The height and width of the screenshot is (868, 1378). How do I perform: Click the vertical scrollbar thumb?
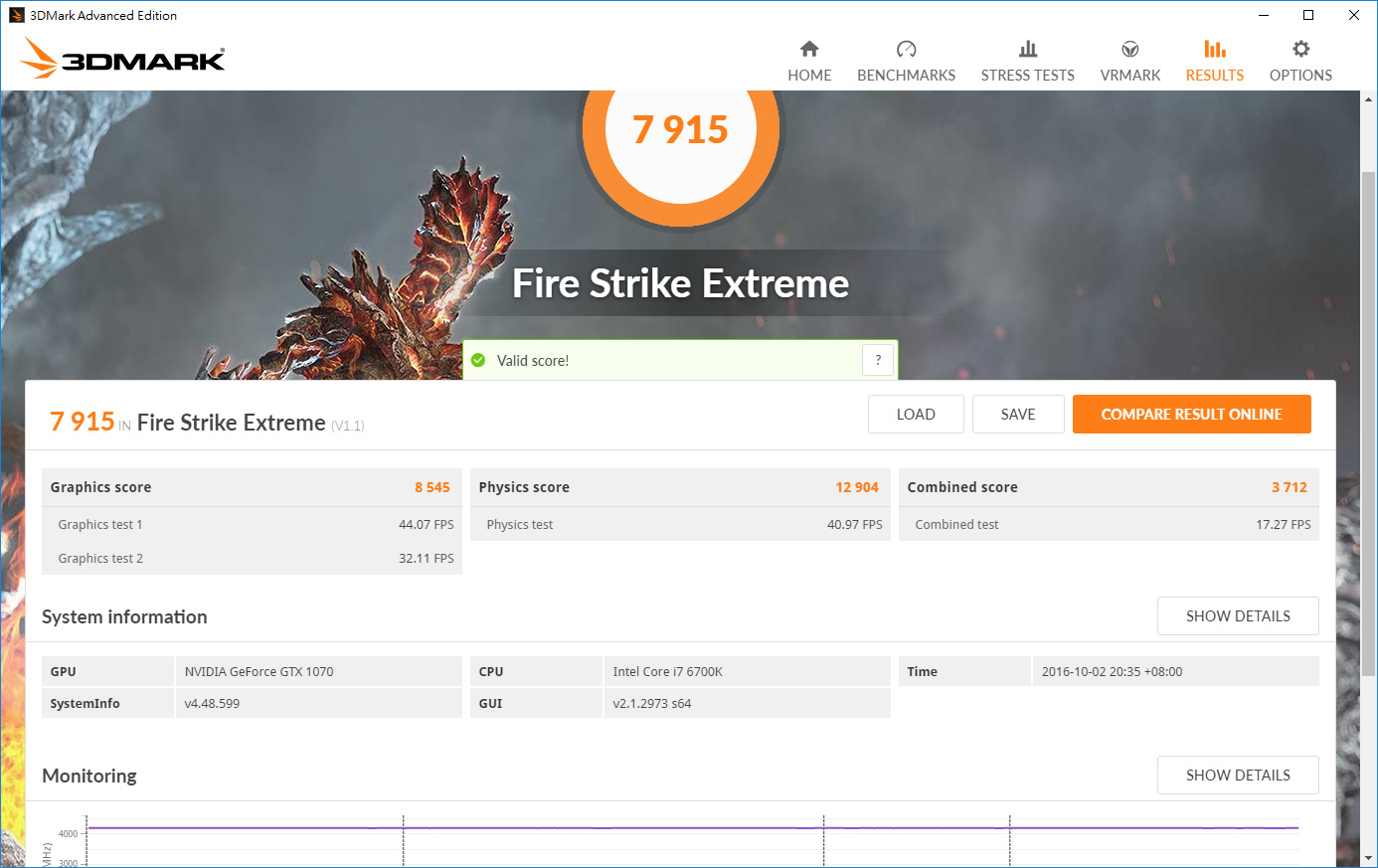pyautogui.click(x=1369, y=418)
